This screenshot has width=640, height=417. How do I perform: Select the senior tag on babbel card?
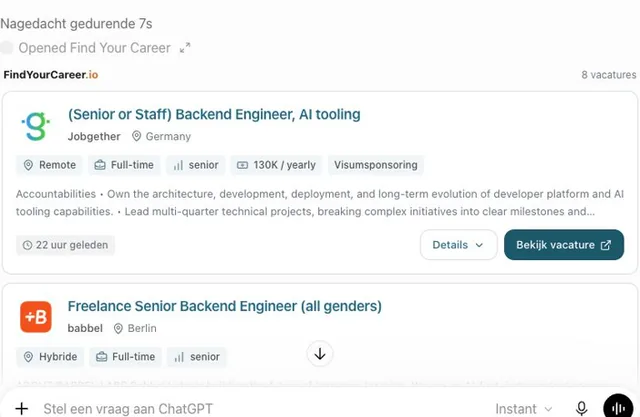[197, 357]
